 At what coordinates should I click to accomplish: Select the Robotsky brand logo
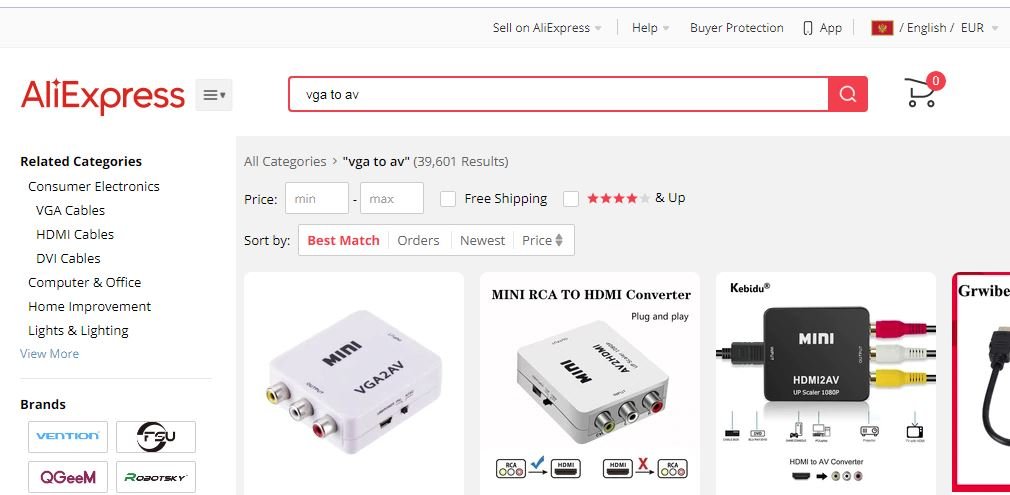point(156,477)
